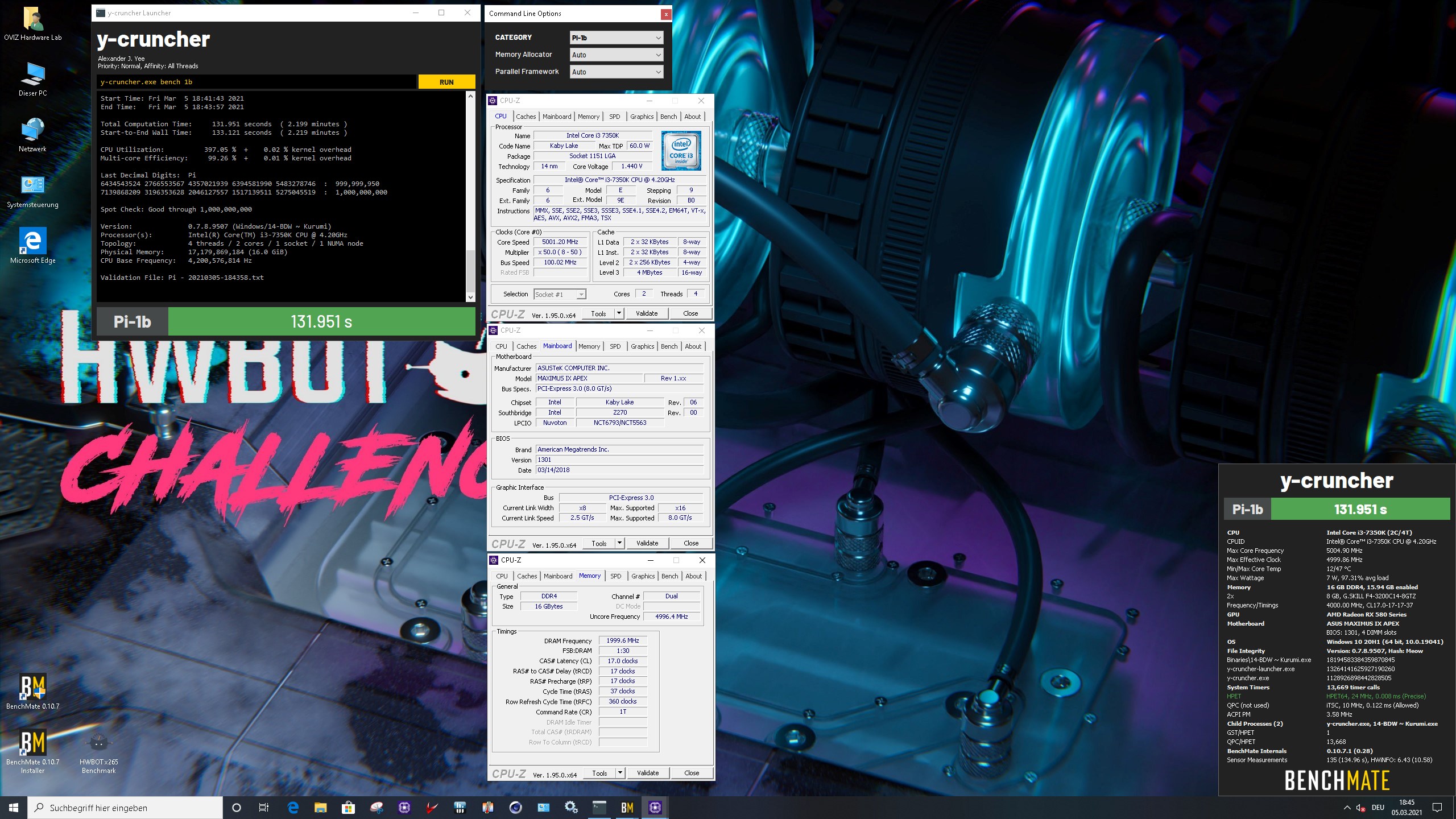Click the yellow RUN button in y-cruncher
This screenshot has width=1456, height=819.
pos(446,82)
